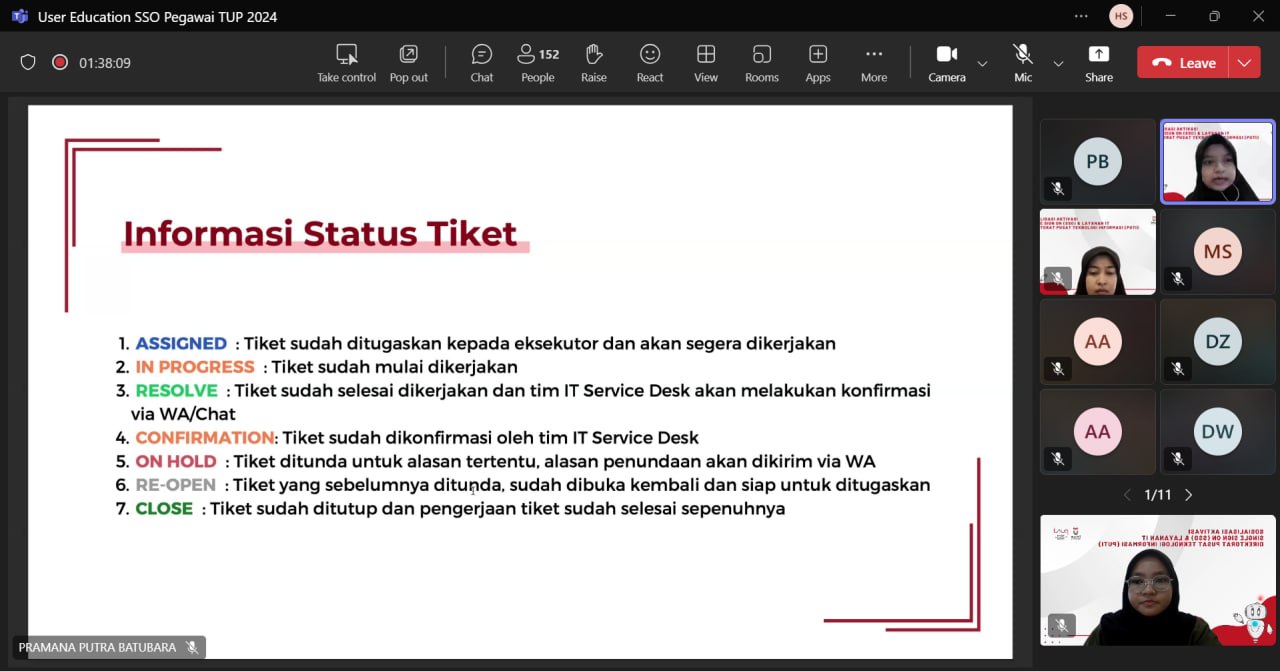Expand the Camera options dropdown arrow

click(982, 63)
